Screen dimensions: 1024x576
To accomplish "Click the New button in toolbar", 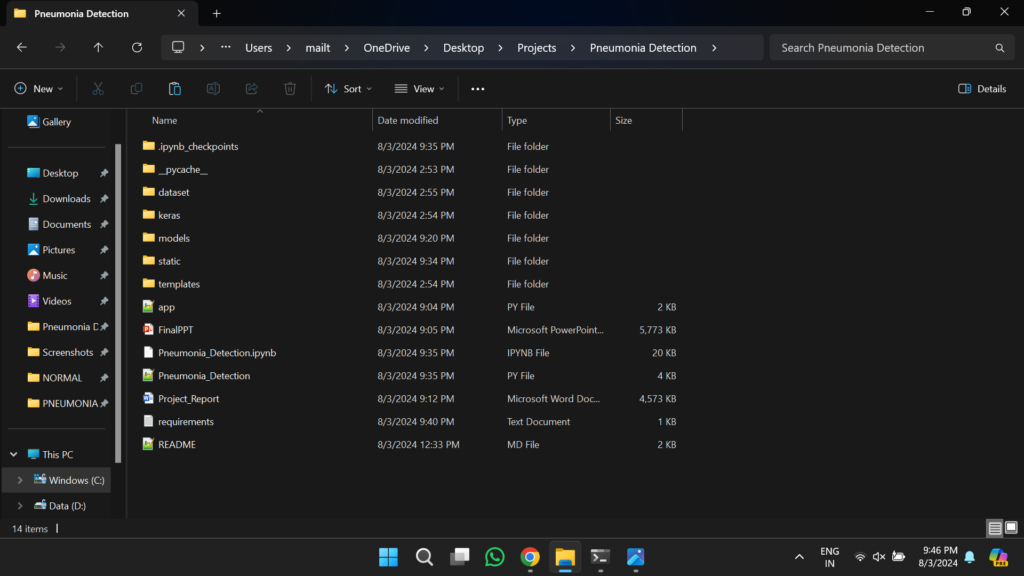I will click(38, 89).
